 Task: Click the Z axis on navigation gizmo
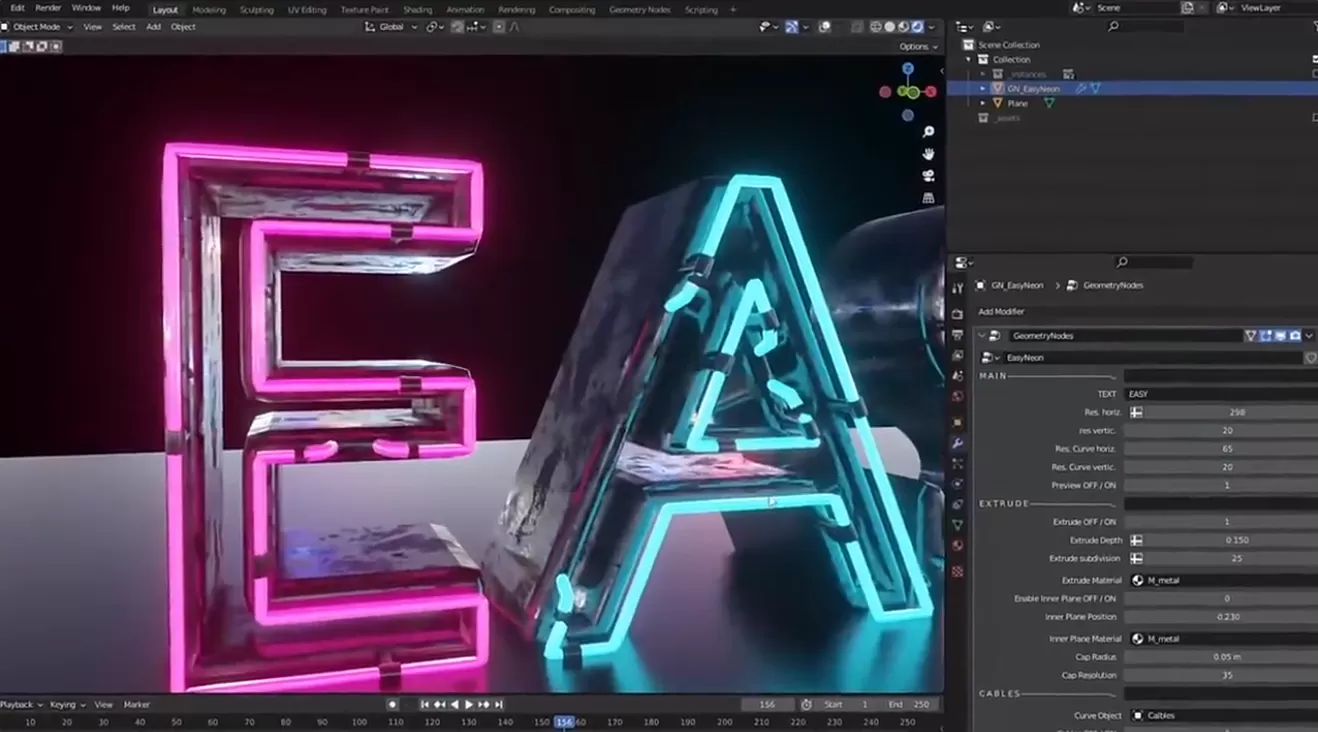(908, 69)
